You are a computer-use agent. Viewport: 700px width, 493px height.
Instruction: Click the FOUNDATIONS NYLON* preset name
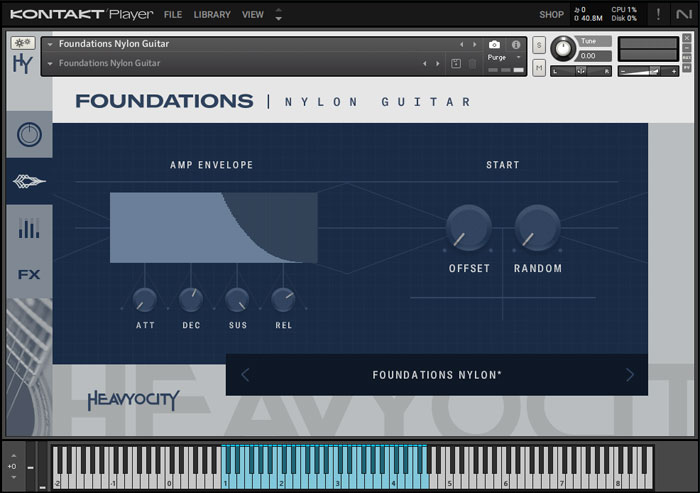437,375
